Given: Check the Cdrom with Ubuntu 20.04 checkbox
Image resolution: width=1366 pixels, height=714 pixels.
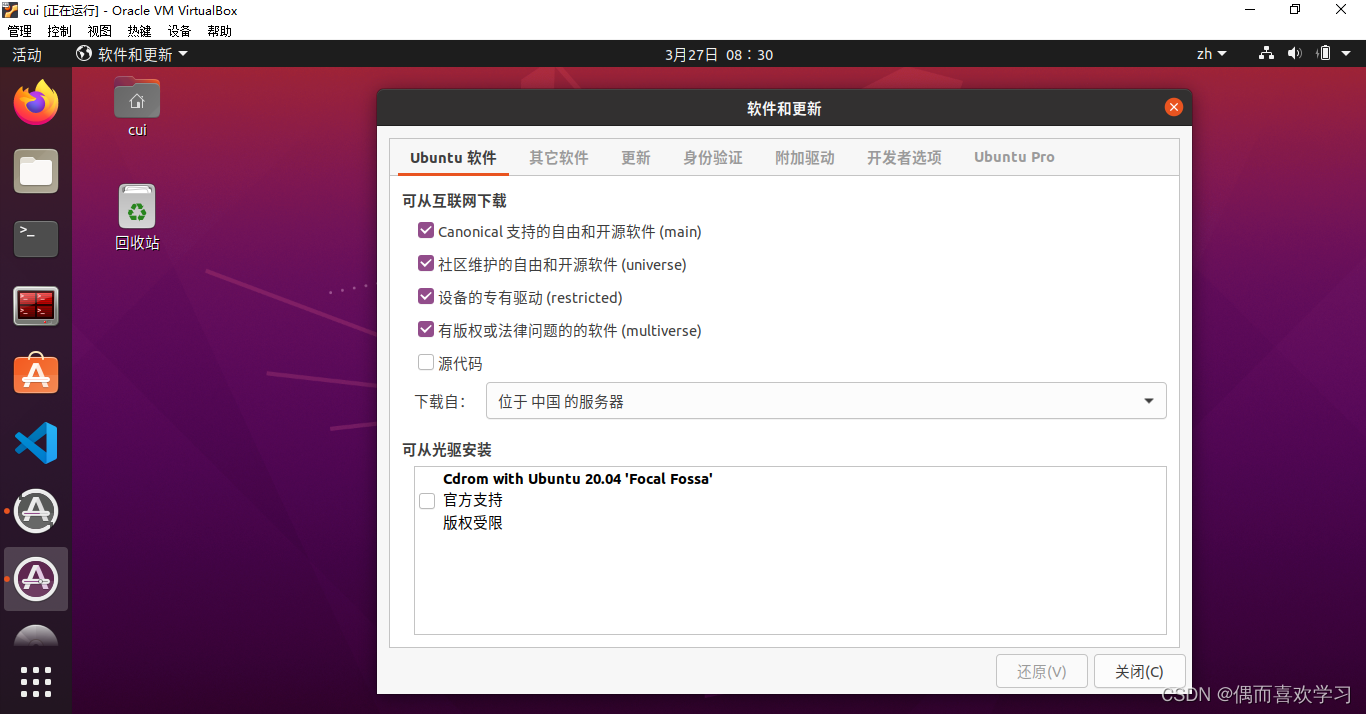Looking at the screenshot, I should (x=427, y=501).
